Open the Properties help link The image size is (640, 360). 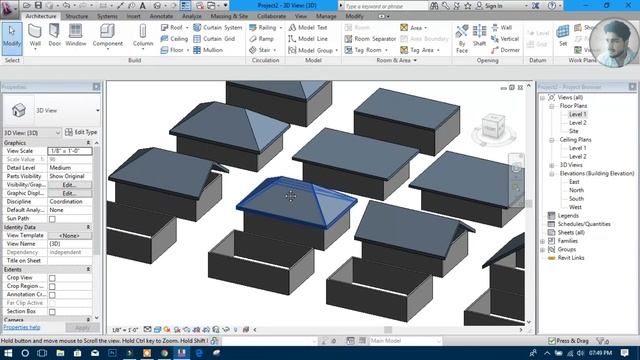22,327
